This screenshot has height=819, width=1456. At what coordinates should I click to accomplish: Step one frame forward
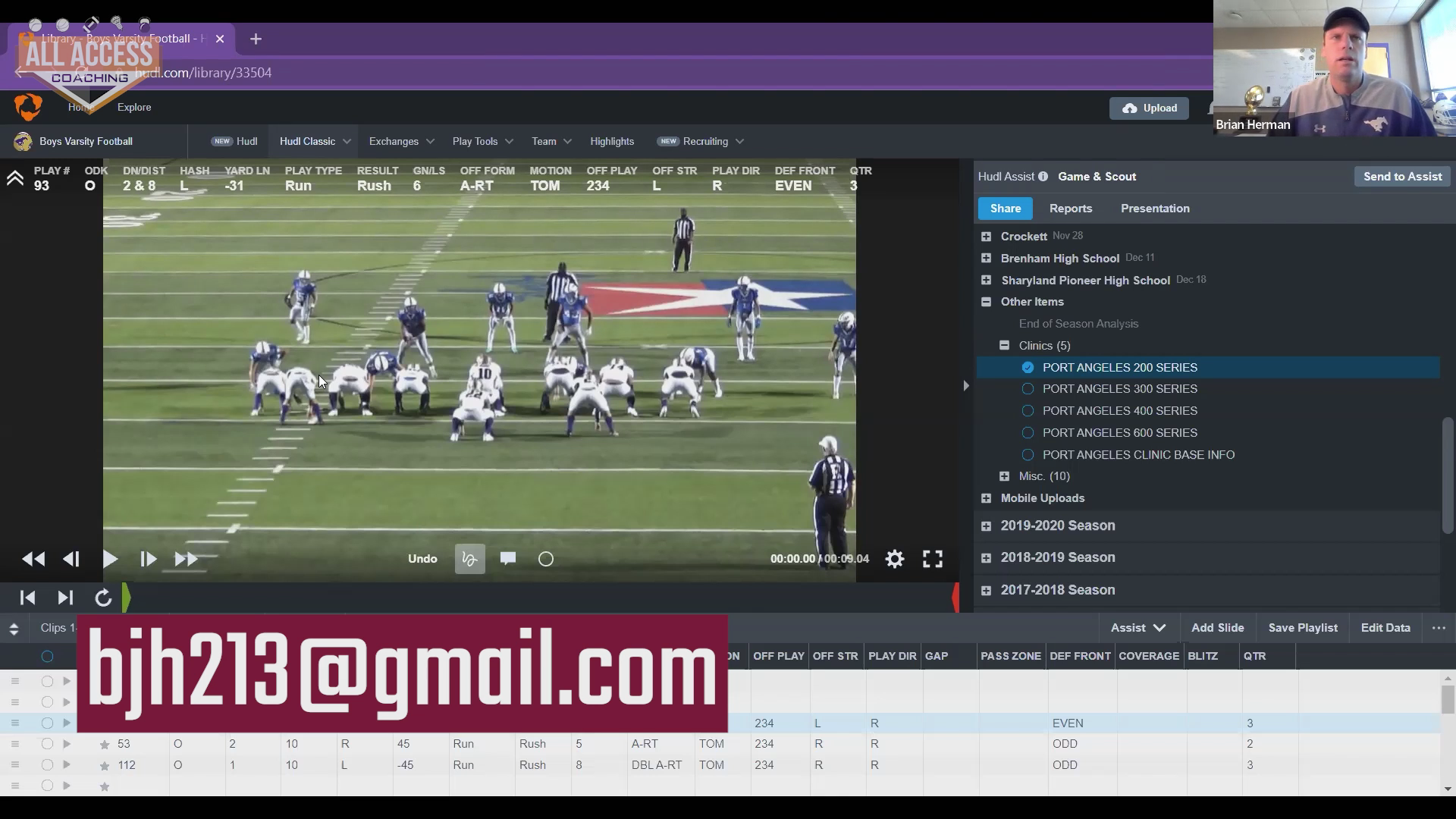(148, 560)
